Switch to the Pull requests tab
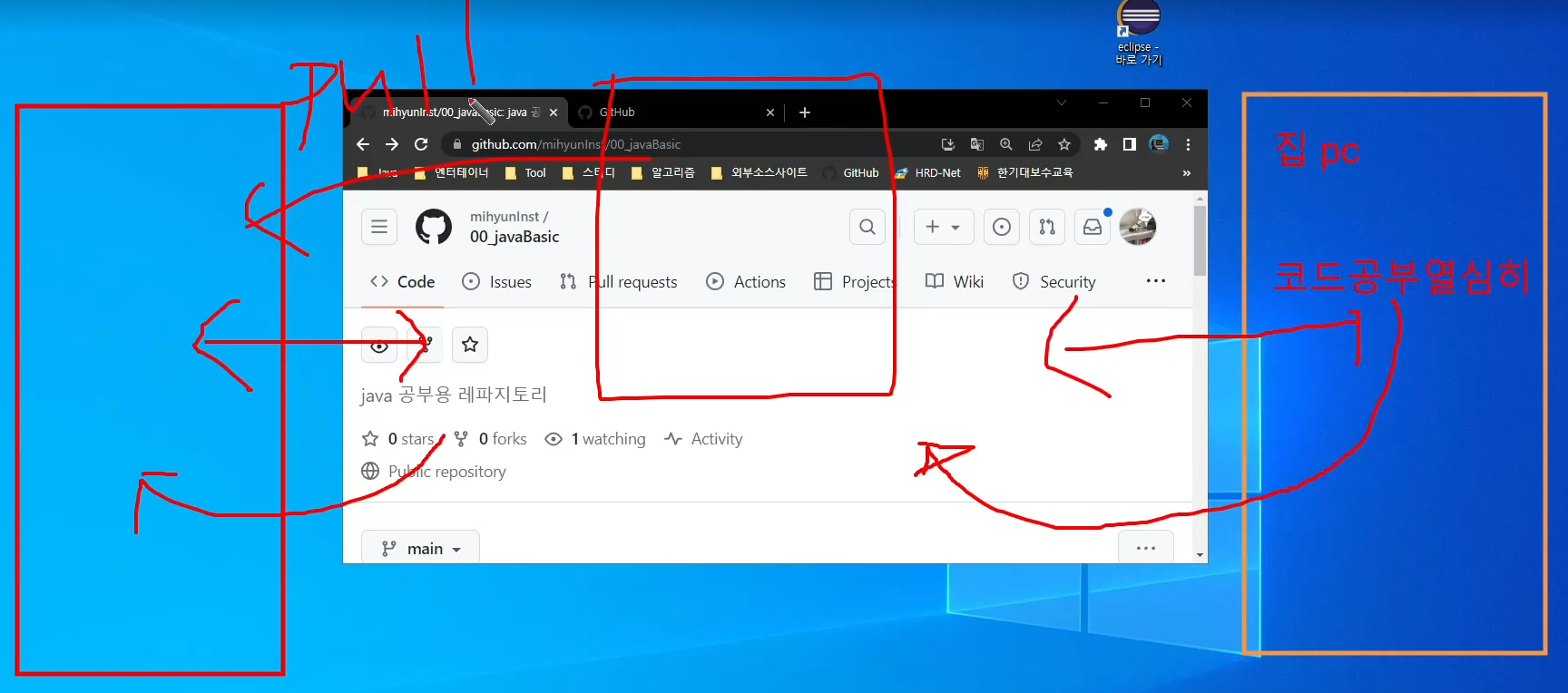The image size is (1568, 693). point(619,282)
